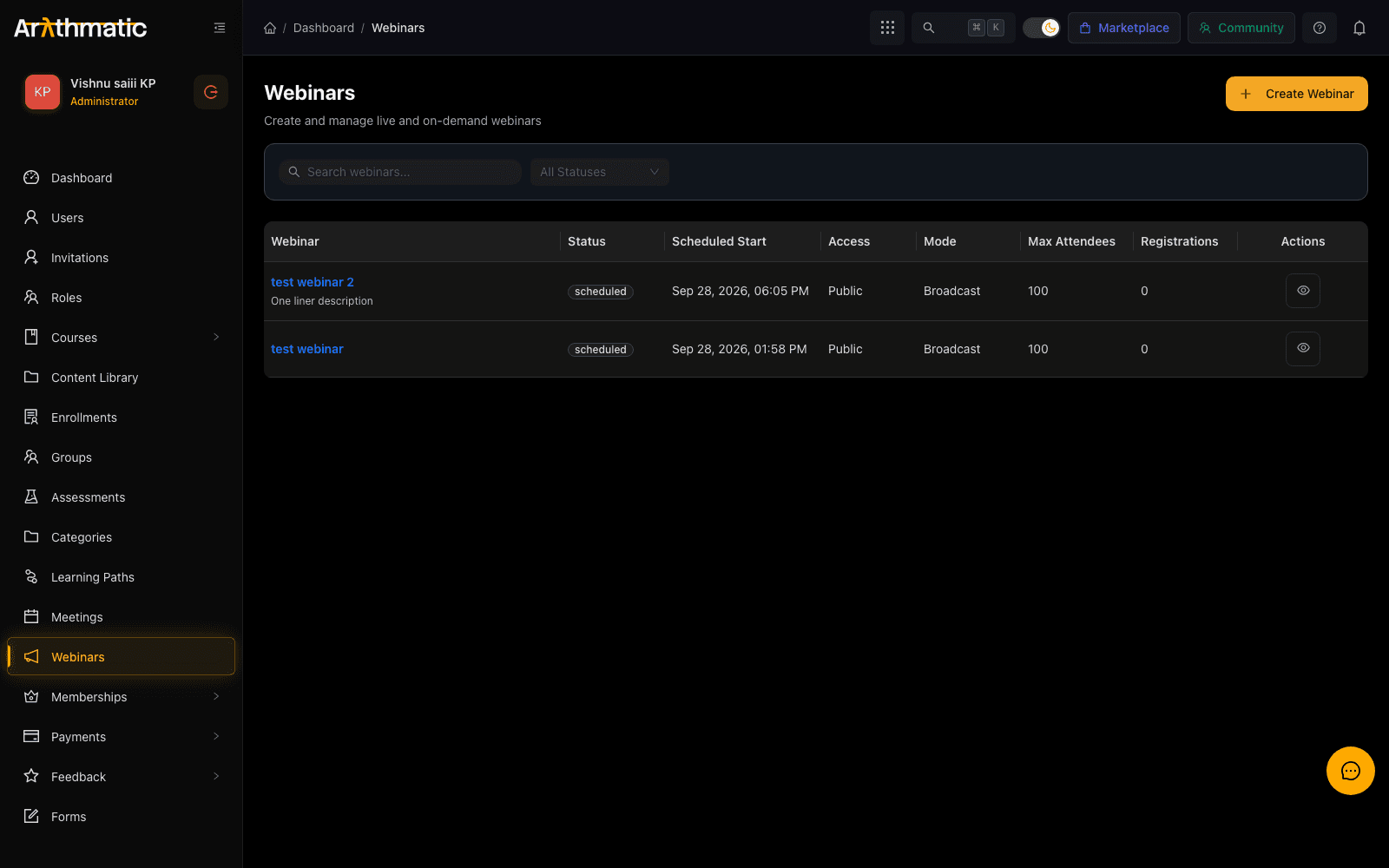Open Enrollments in the sidebar
The height and width of the screenshot is (868, 1389).
pyautogui.click(x=122, y=418)
